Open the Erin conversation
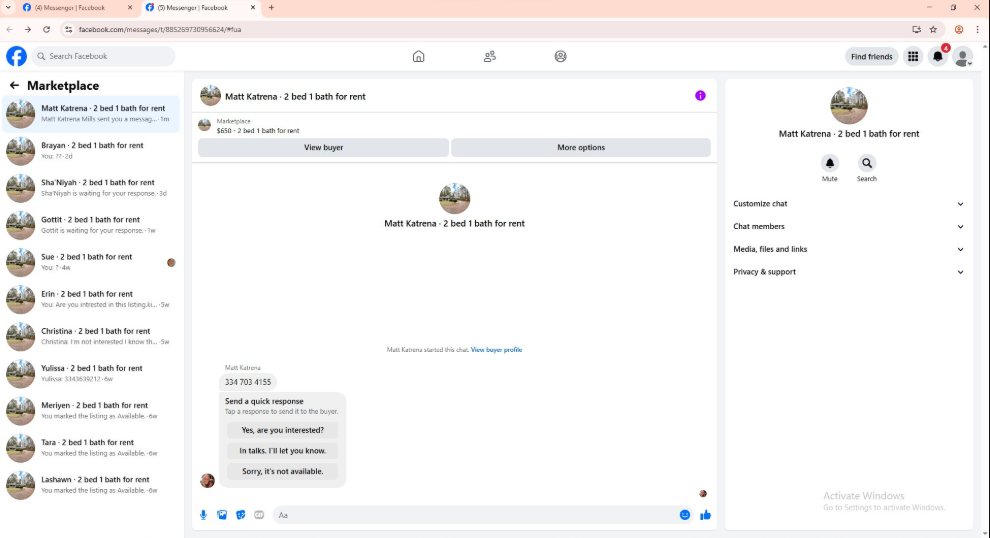Image resolution: width=990 pixels, height=538 pixels. click(91, 299)
